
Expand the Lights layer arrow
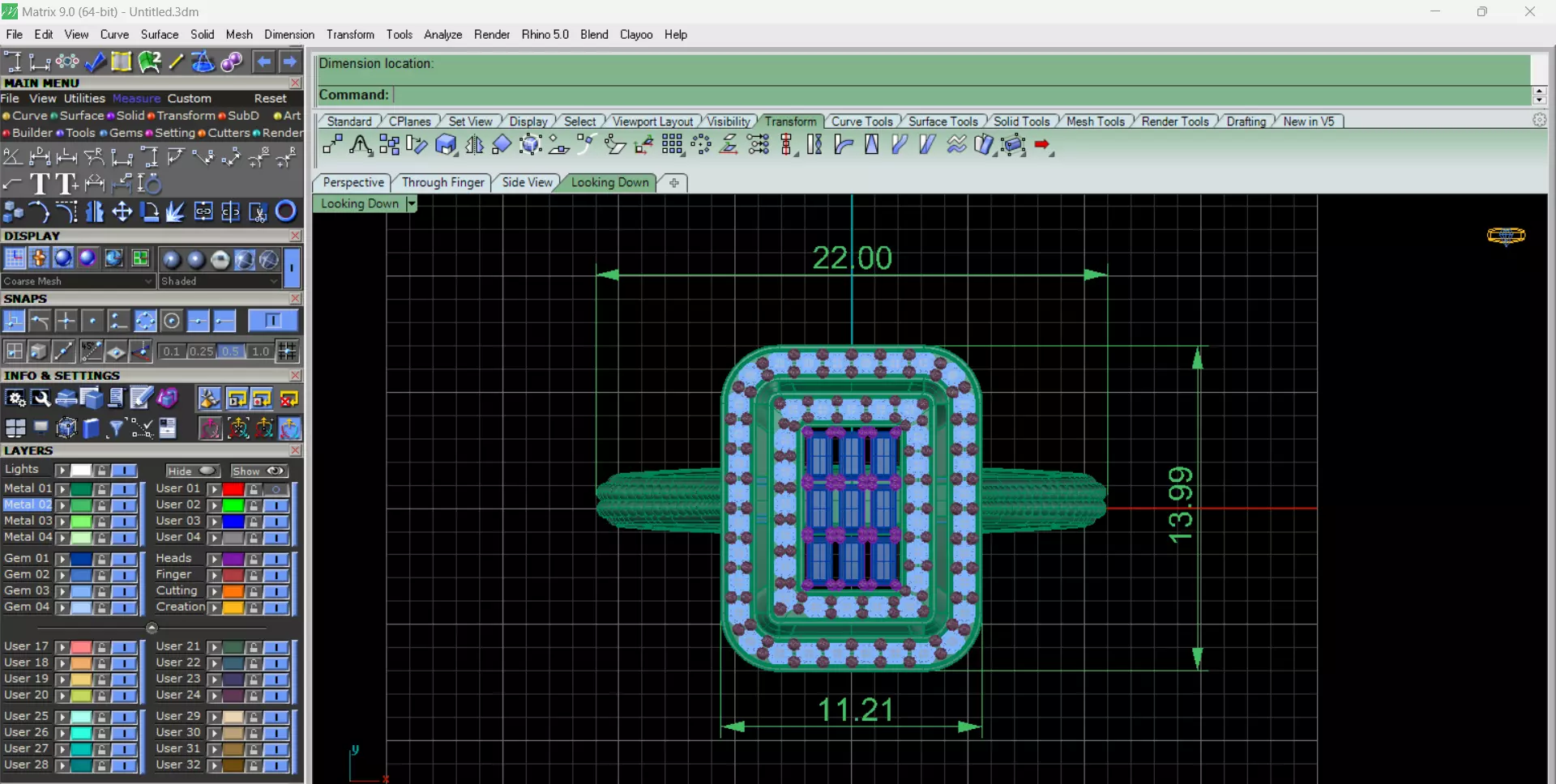click(62, 470)
